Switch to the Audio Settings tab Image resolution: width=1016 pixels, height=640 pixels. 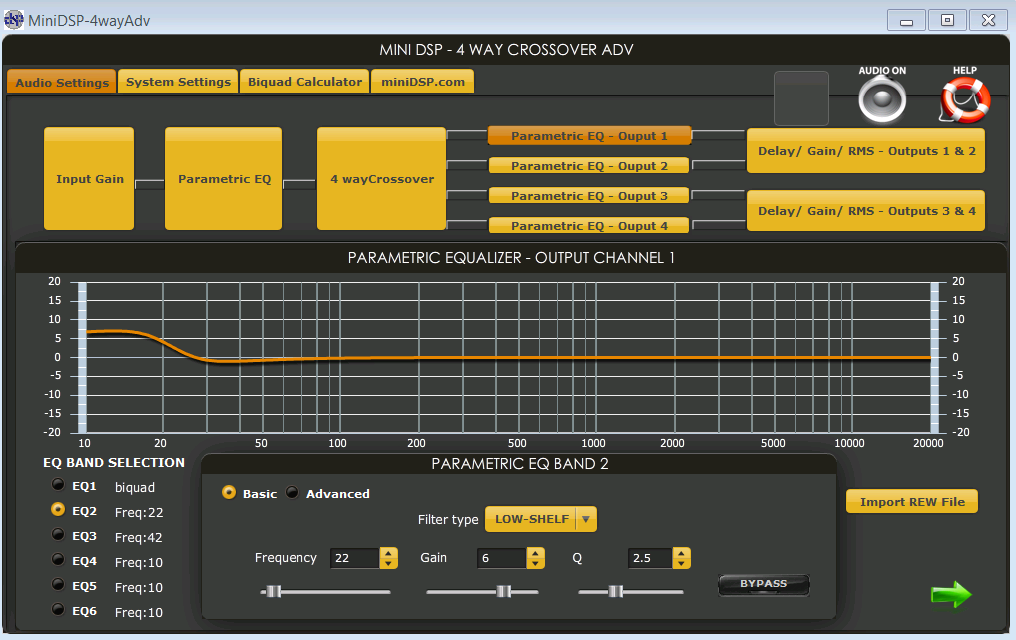click(x=62, y=82)
